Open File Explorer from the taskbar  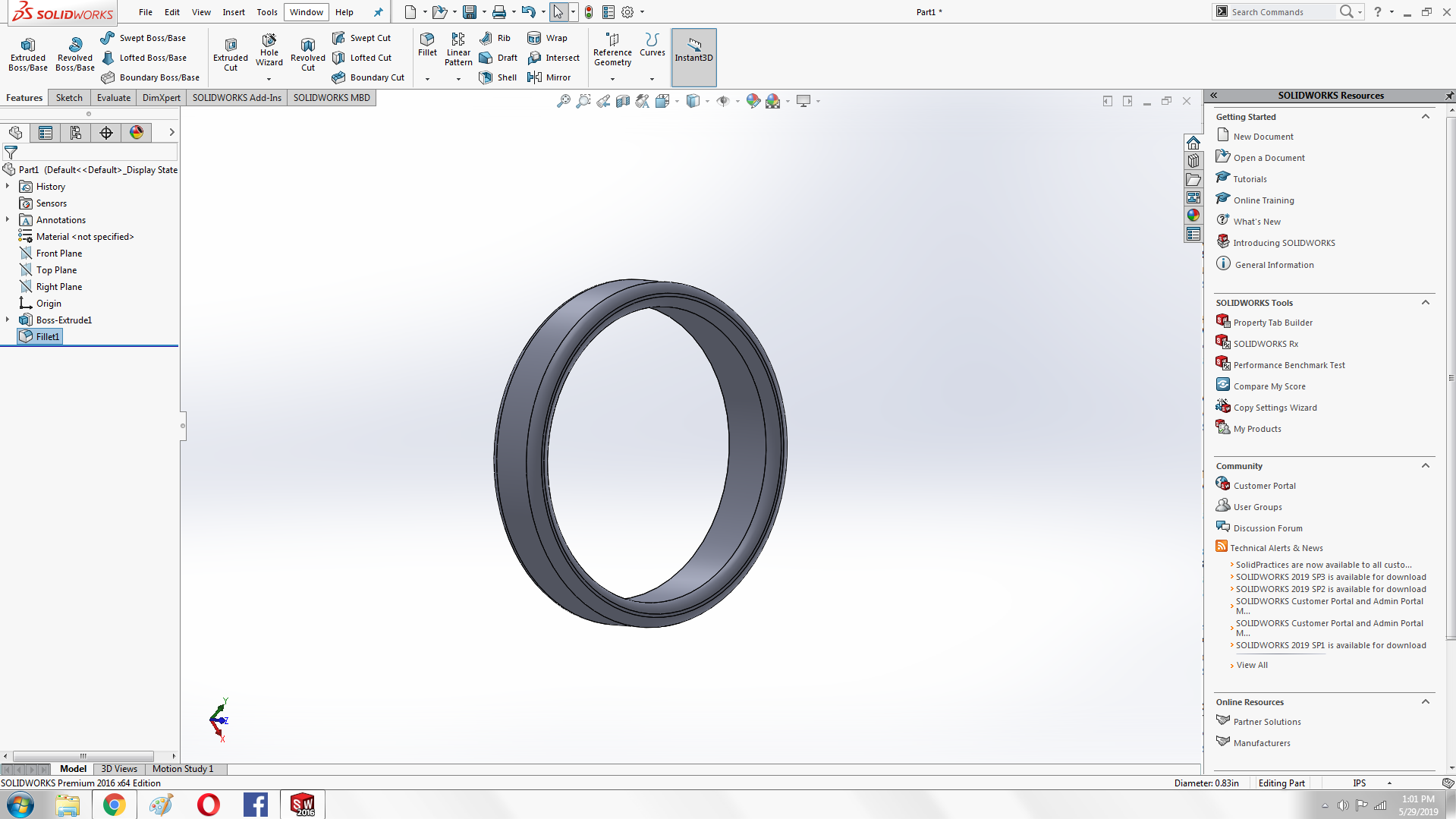[x=68, y=805]
